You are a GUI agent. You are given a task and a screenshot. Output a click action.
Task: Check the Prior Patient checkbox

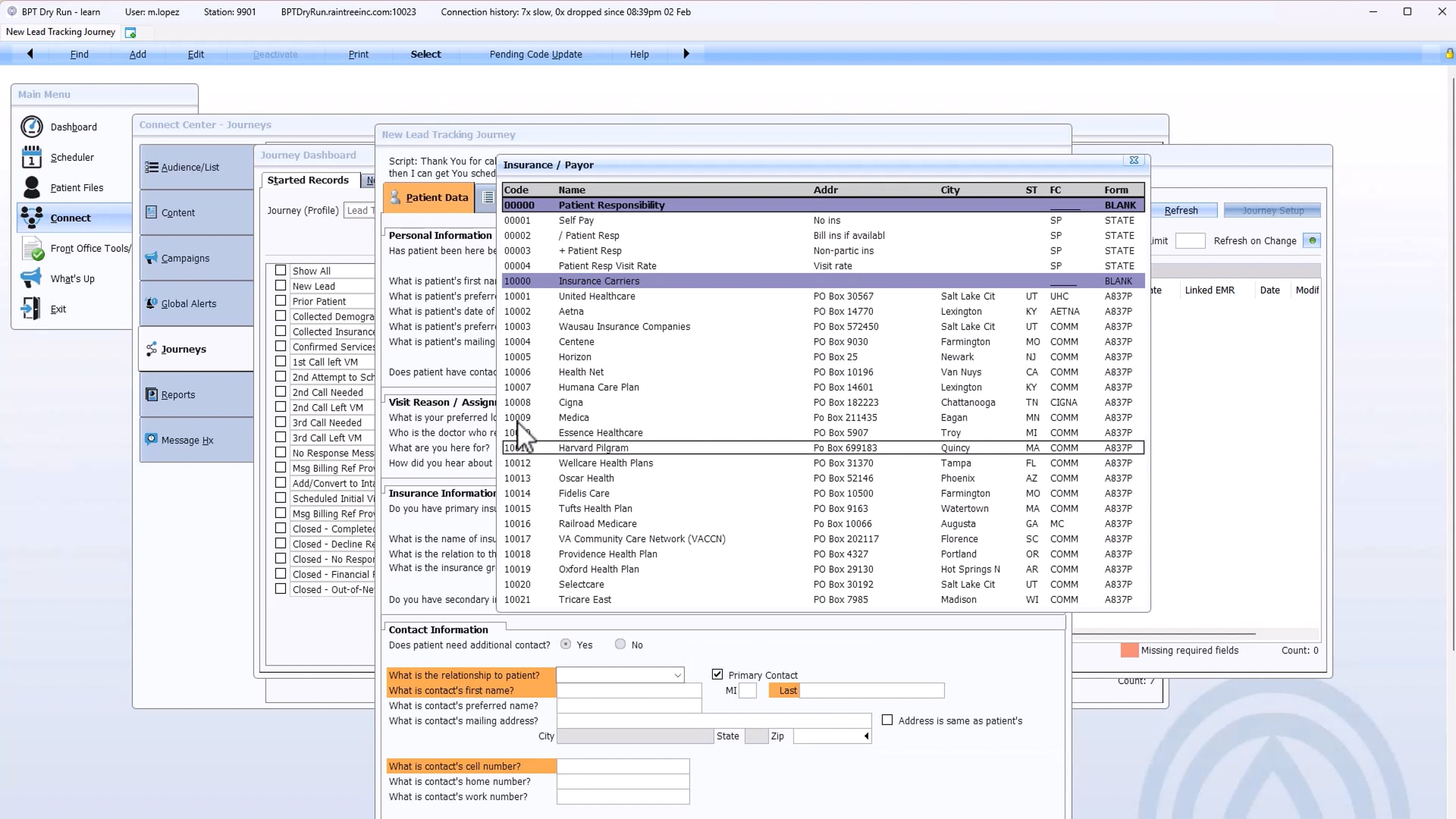click(x=280, y=301)
